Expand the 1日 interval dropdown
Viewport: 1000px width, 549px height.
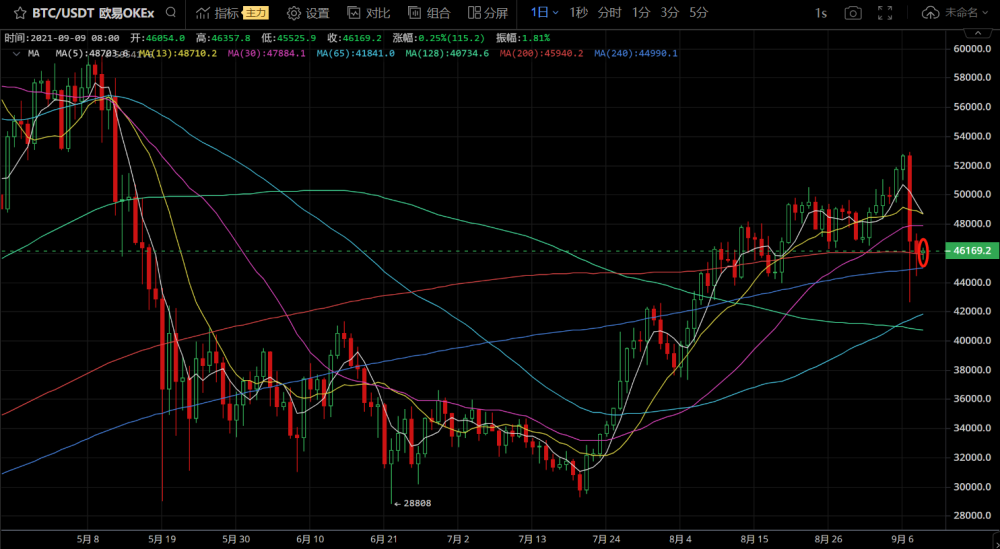click(545, 12)
